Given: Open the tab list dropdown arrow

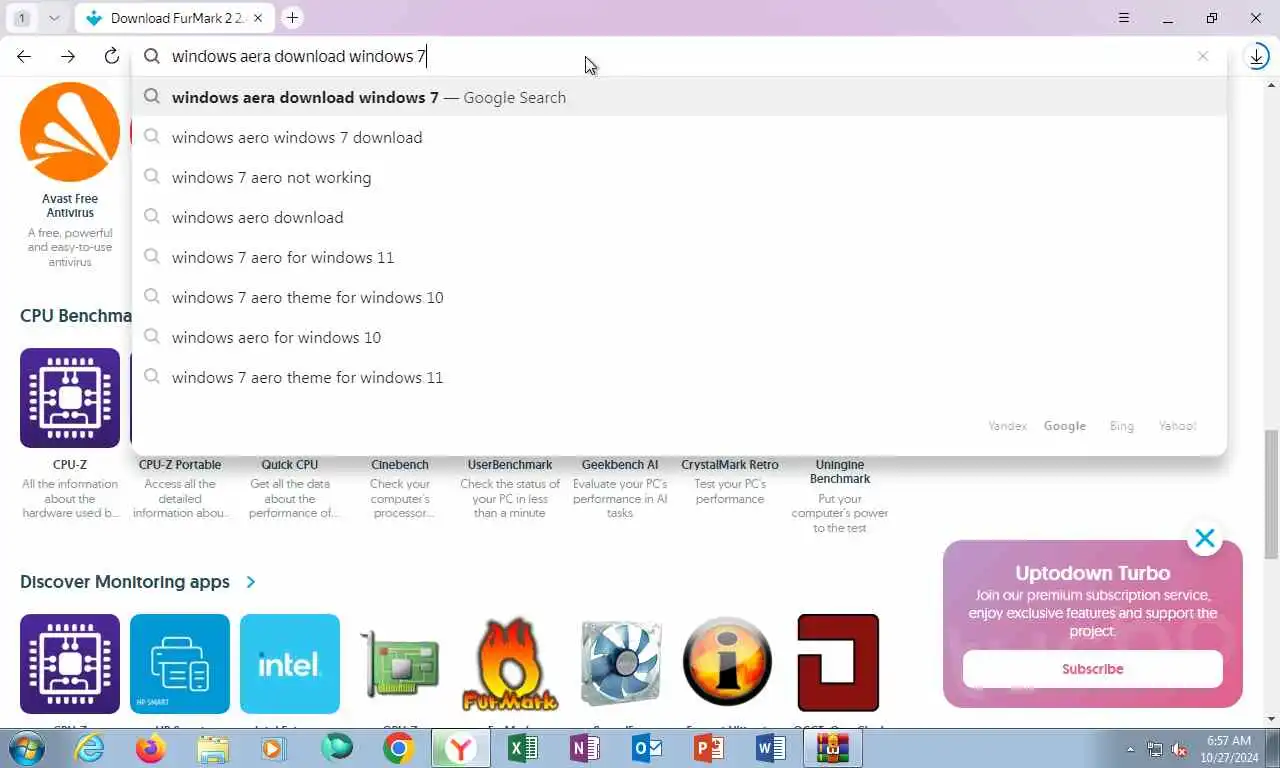Looking at the screenshot, I should [54, 18].
